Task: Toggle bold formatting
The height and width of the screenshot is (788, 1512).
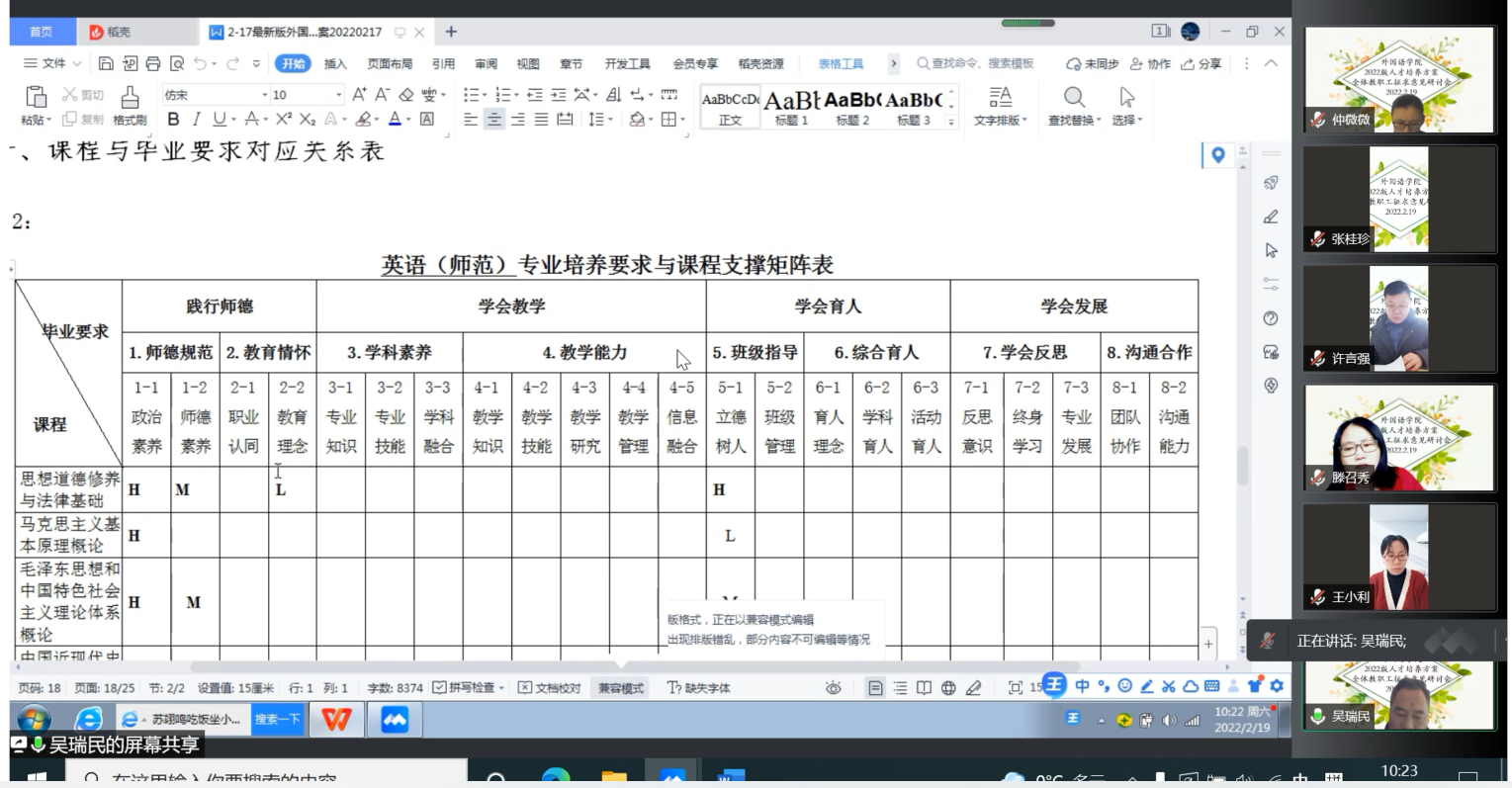Action: (x=174, y=120)
